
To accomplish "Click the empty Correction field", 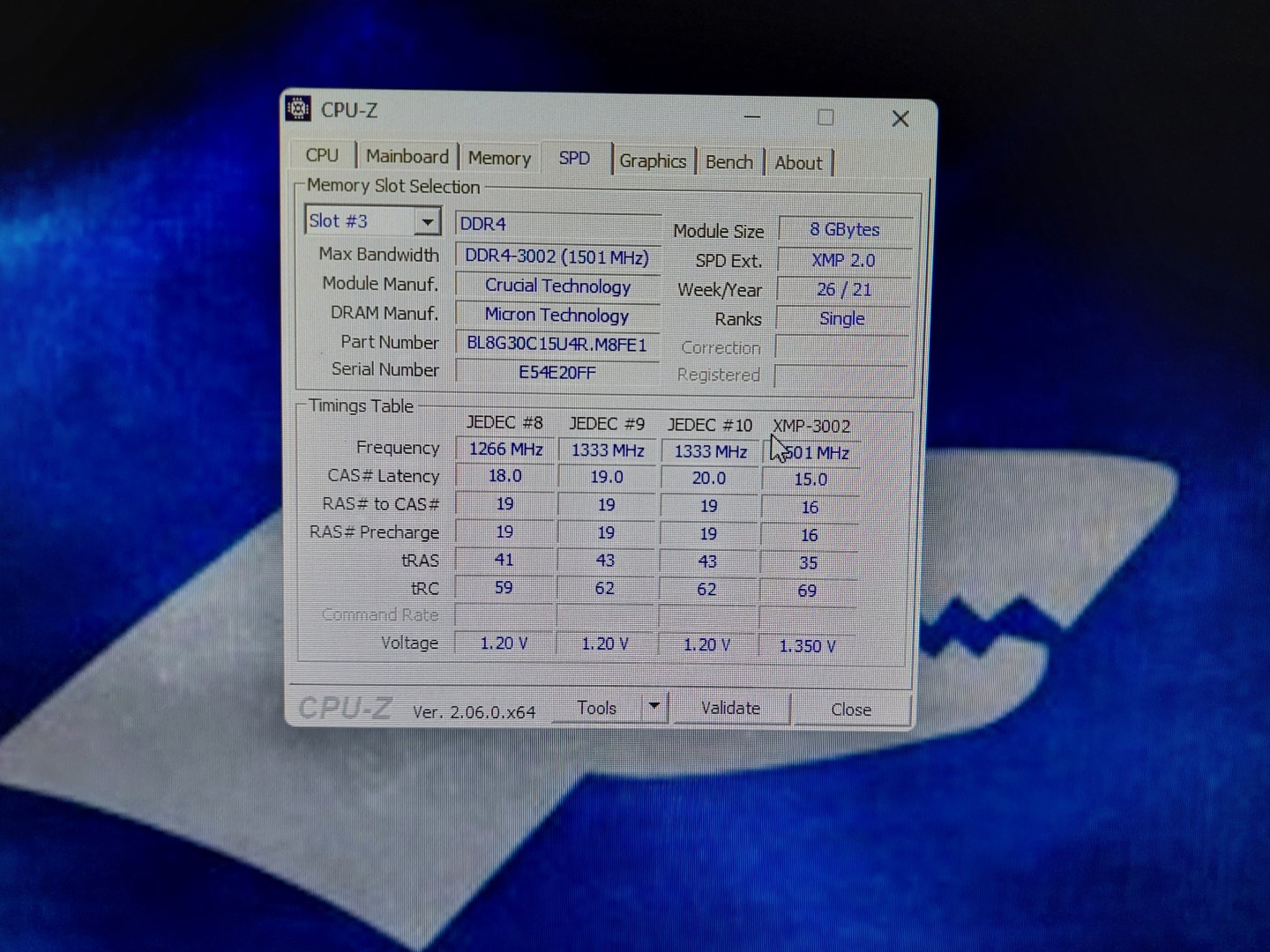I will tap(841, 347).
